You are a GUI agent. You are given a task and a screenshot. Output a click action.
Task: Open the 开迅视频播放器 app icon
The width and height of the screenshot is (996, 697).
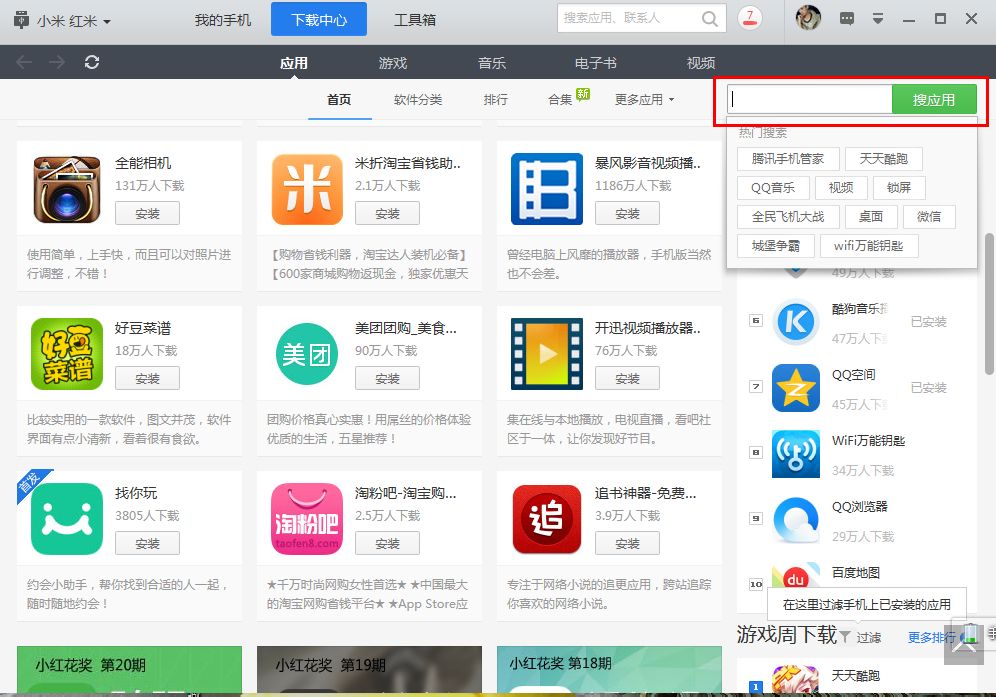(547, 354)
